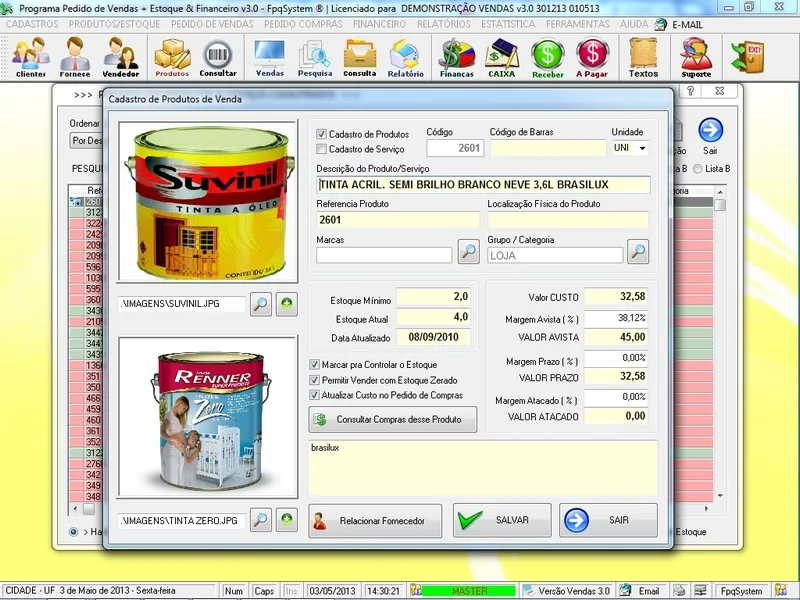Open the Clientes toolbar icon

pyautogui.click(x=30, y=57)
